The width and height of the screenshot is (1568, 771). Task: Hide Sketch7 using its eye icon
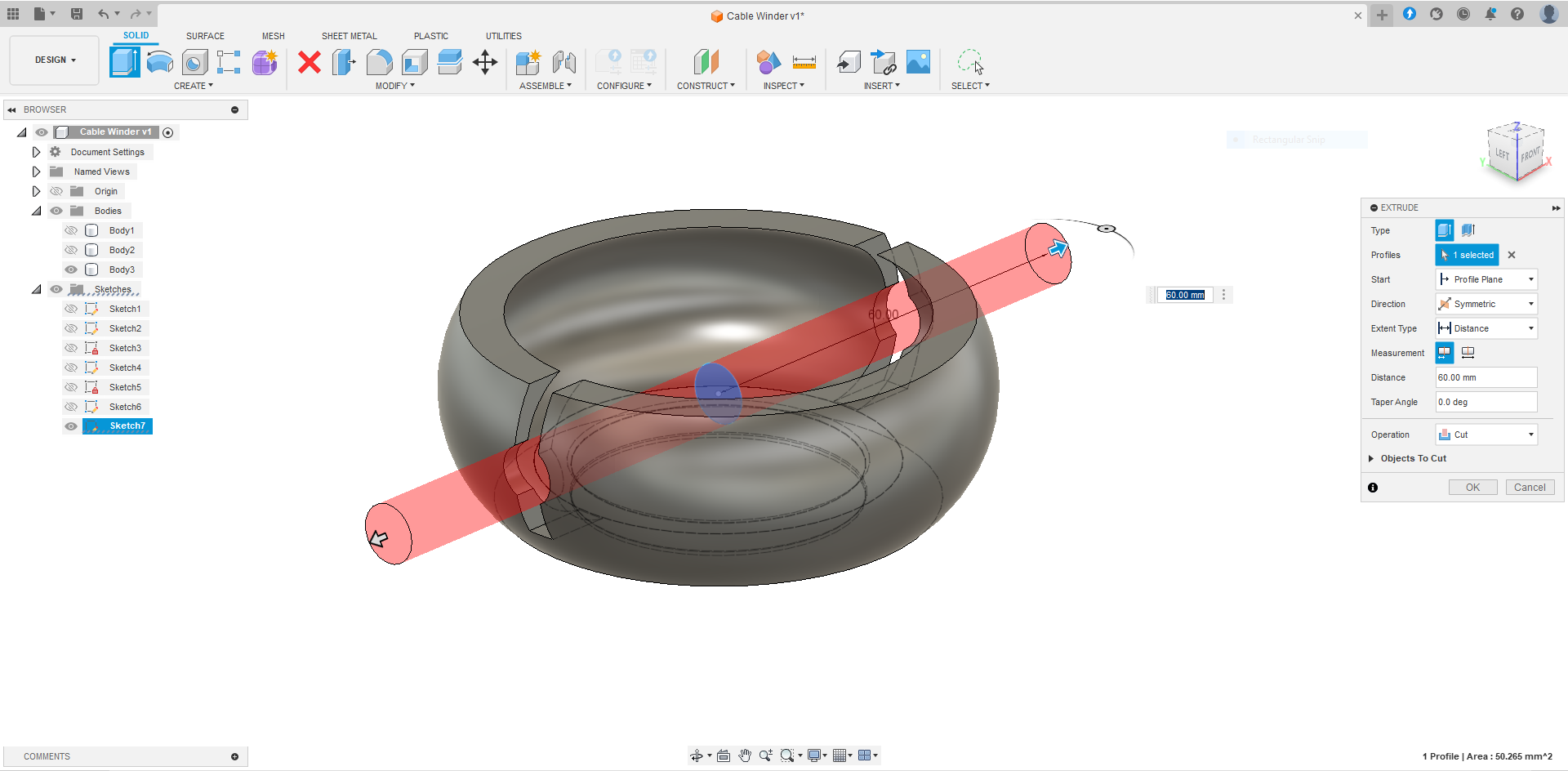[71, 426]
